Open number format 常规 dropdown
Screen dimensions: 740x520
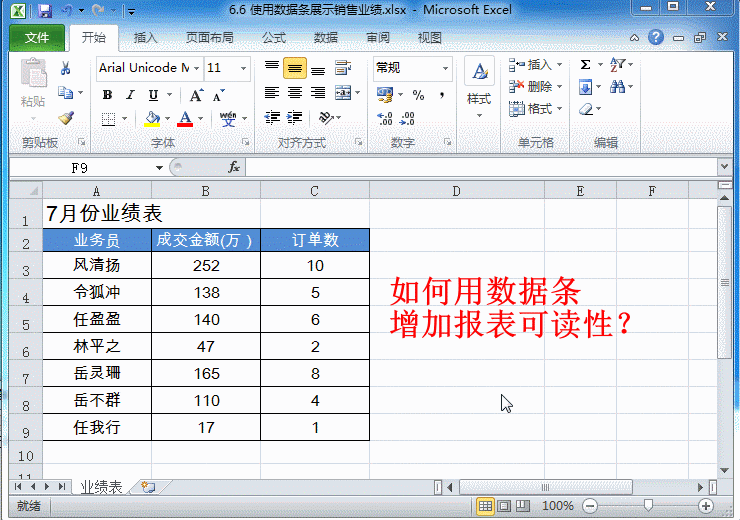[445, 68]
